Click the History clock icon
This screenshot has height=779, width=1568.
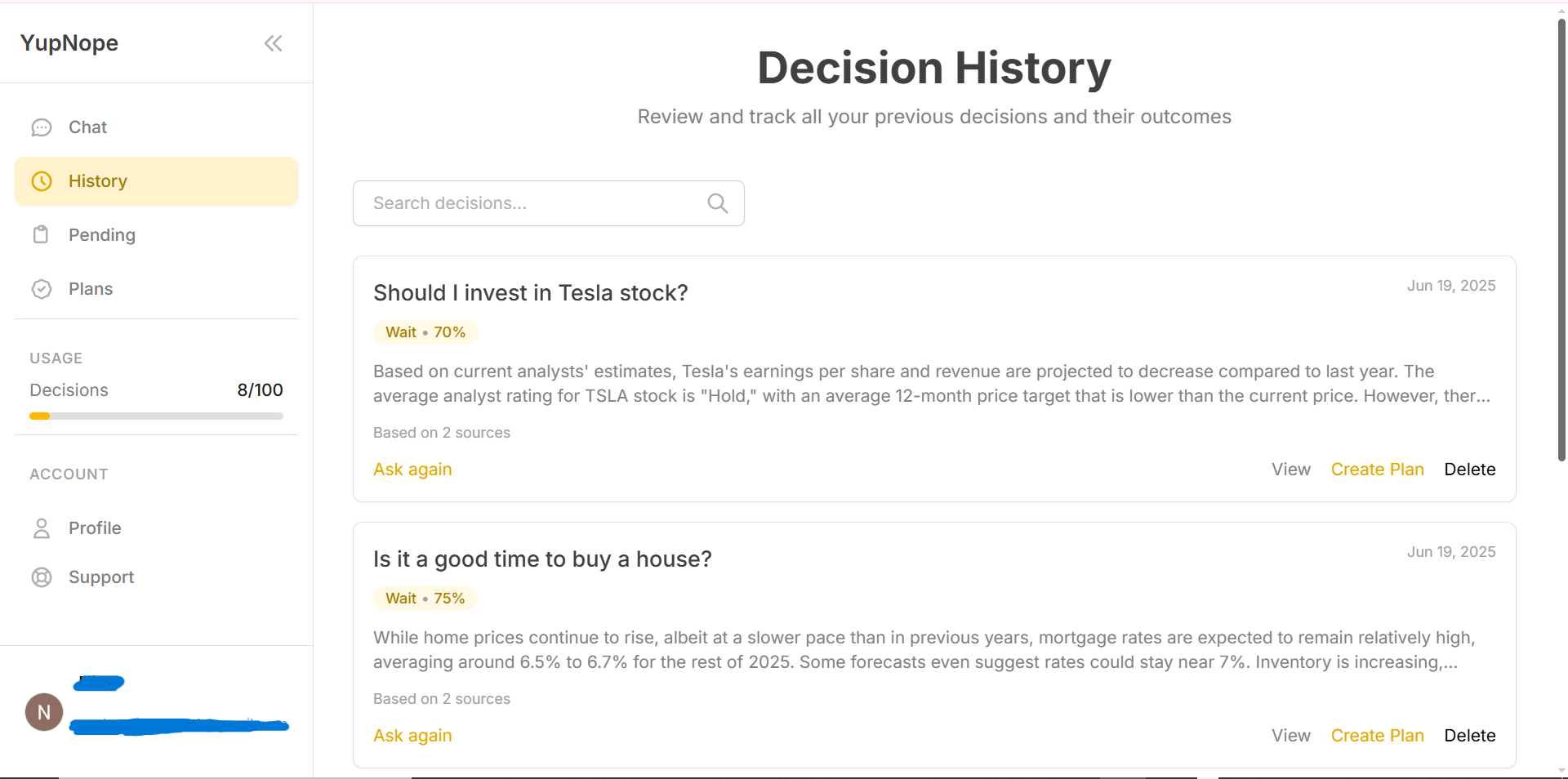(42, 181)
